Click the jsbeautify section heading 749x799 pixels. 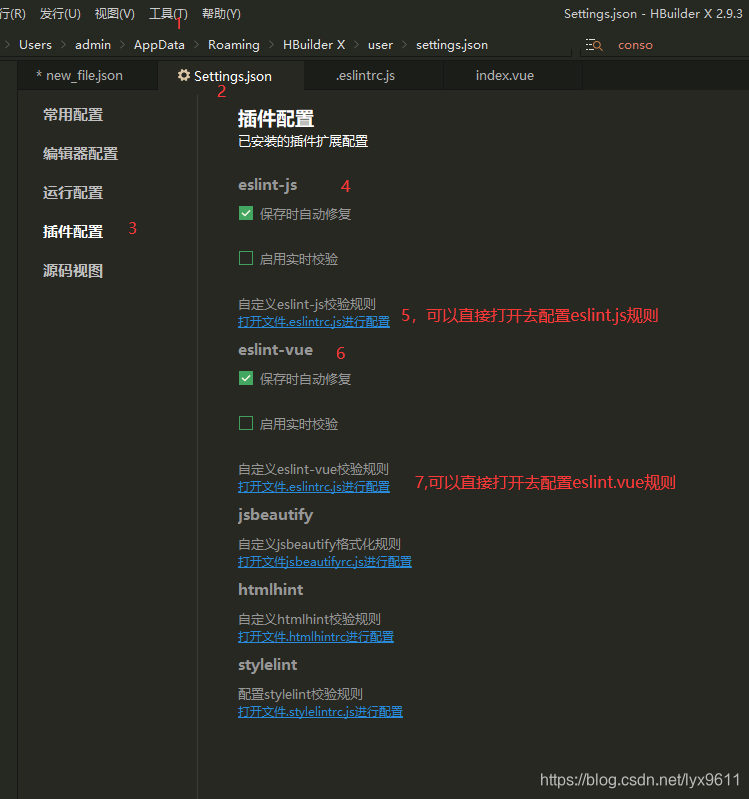coord(275,515)
